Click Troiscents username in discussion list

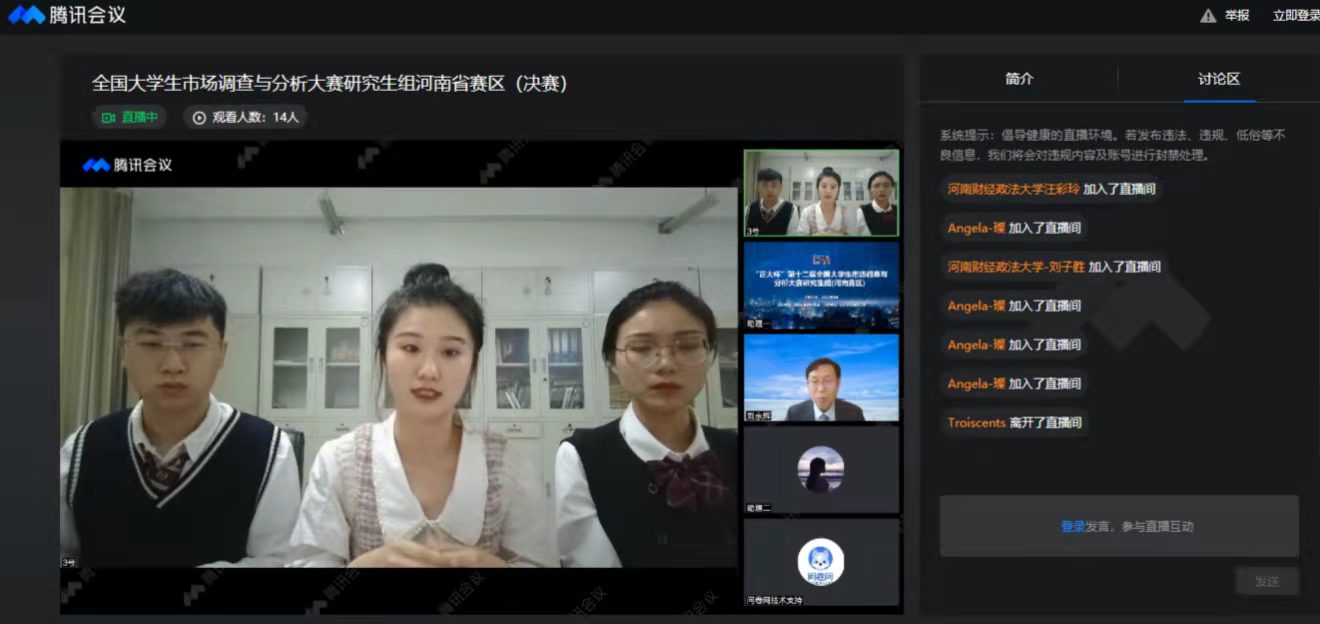pos(976,423)
